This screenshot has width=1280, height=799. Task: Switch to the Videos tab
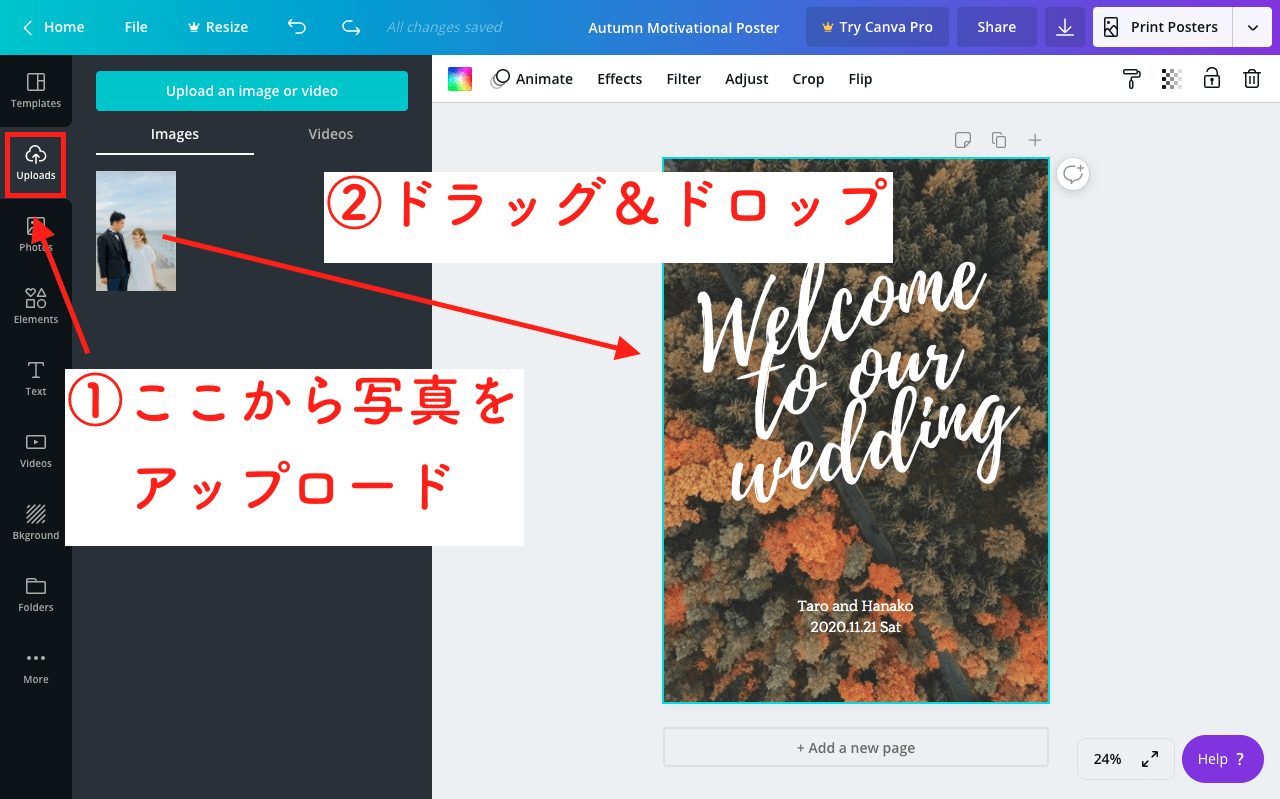pos(330,134)
